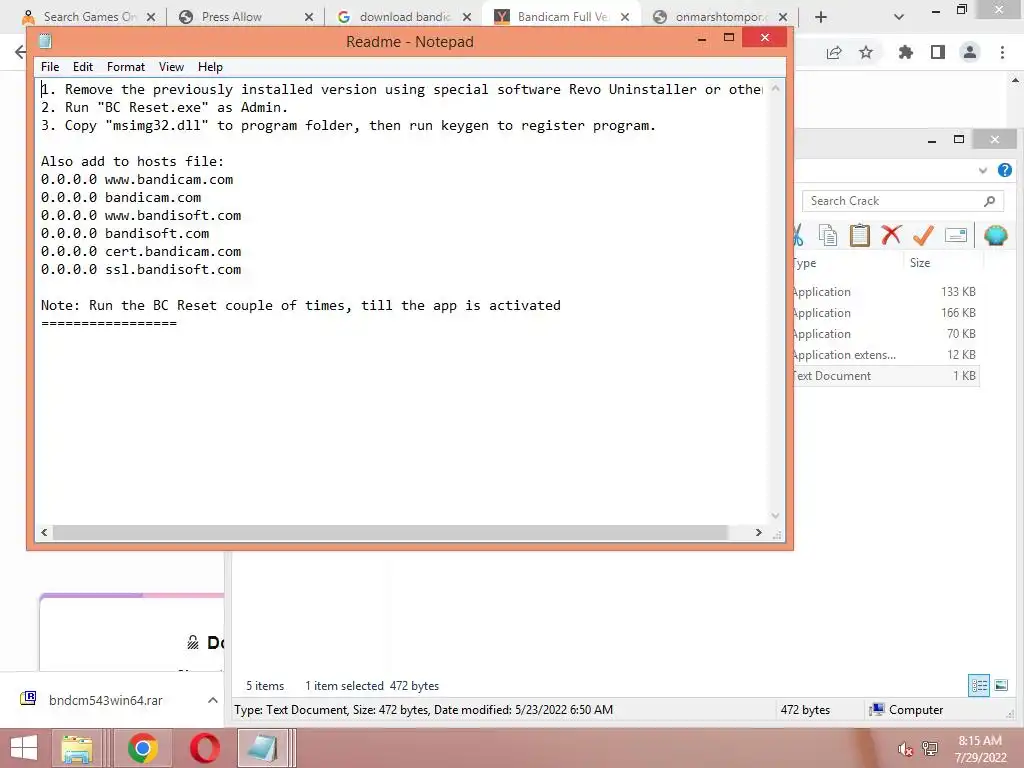This screenshot has height=768, width=1024.
Task: Click the Notepad taskbar button
Action: [263, 748]
